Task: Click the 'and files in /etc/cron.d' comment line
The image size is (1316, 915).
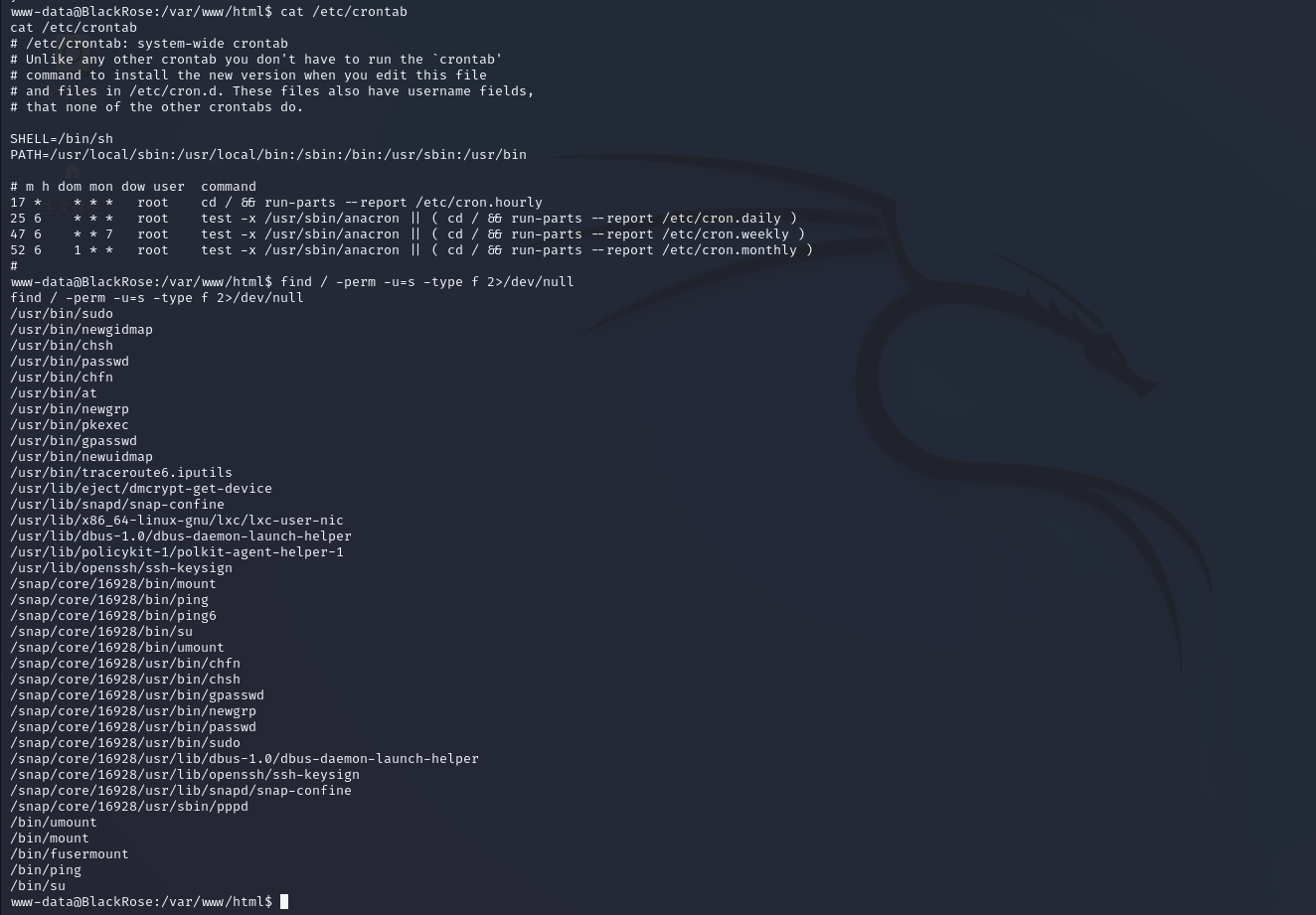Action: pos(272,90)
